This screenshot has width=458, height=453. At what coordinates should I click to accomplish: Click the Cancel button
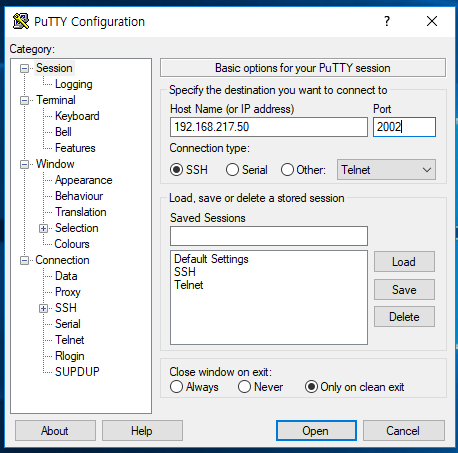pos(403,431)
